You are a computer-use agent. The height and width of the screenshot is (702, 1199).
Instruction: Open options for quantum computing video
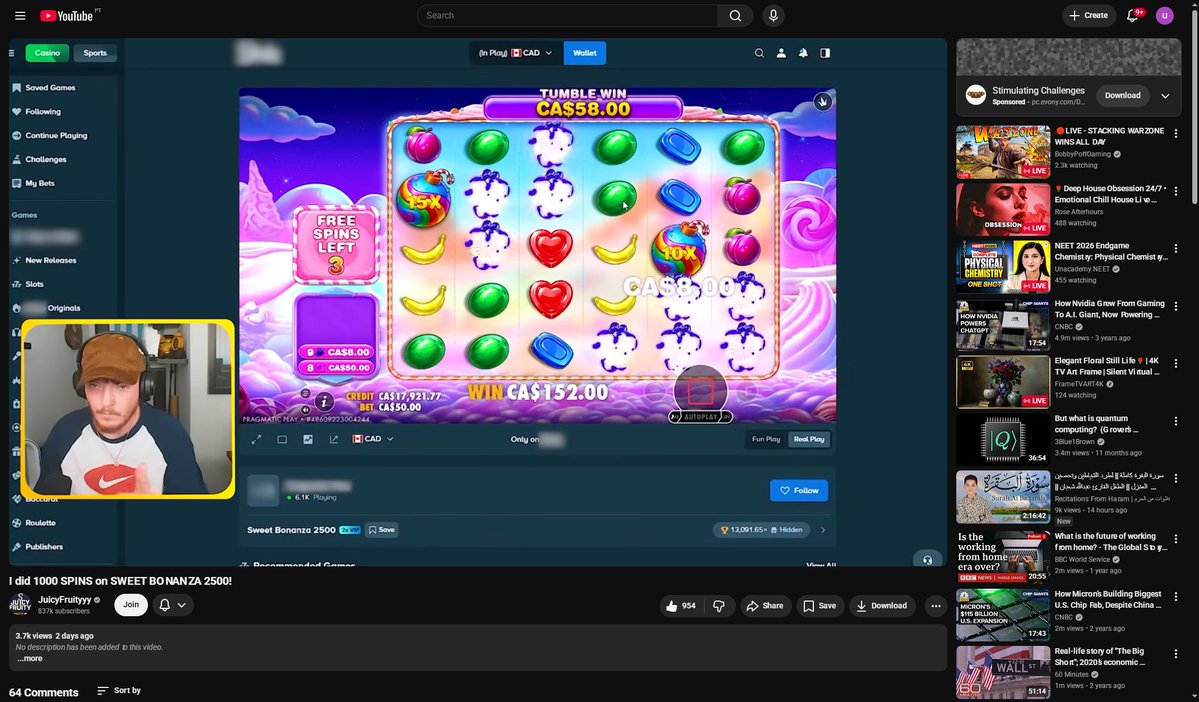point(1176,421)
